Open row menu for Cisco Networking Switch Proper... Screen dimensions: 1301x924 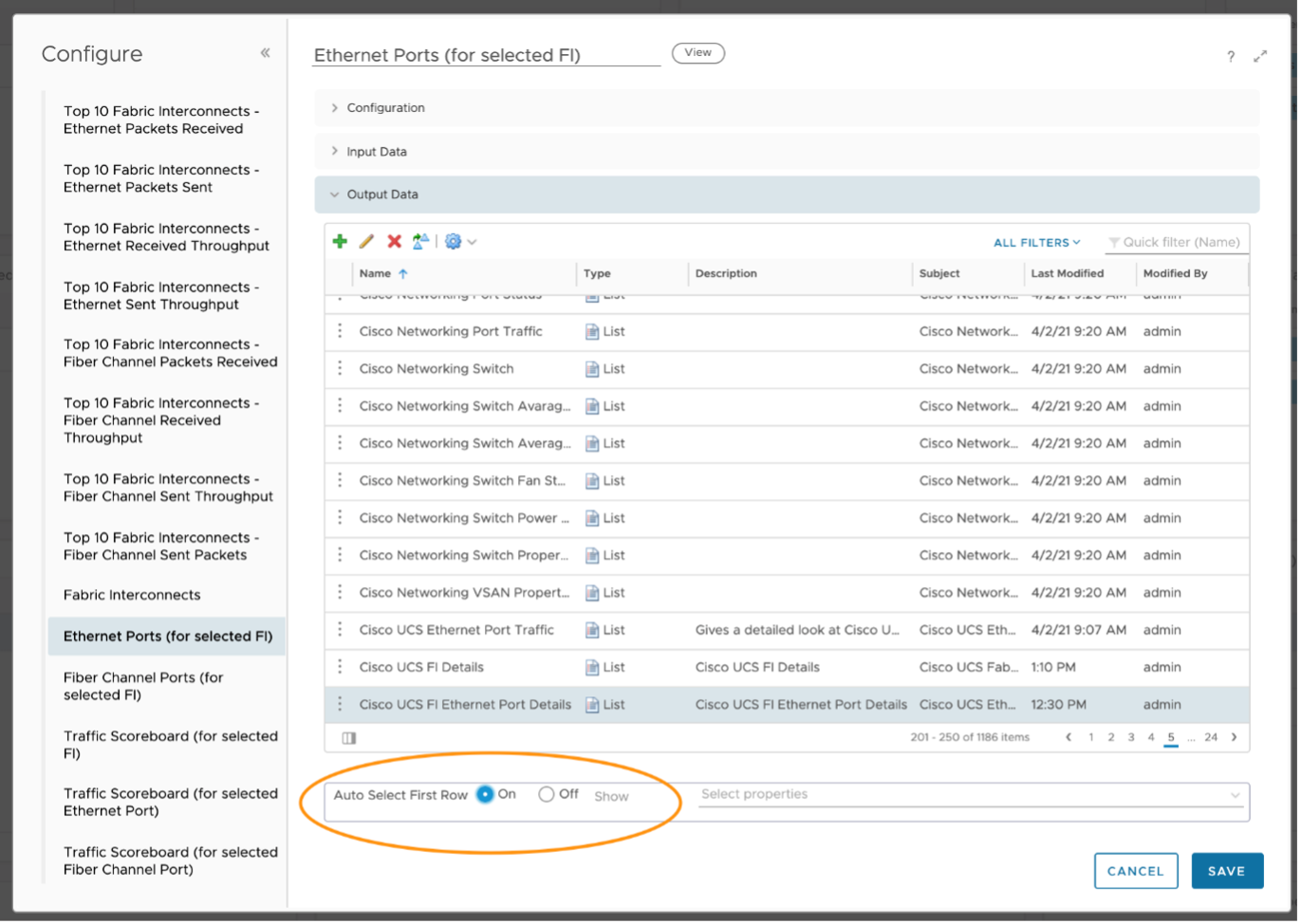tap(340, 555)
